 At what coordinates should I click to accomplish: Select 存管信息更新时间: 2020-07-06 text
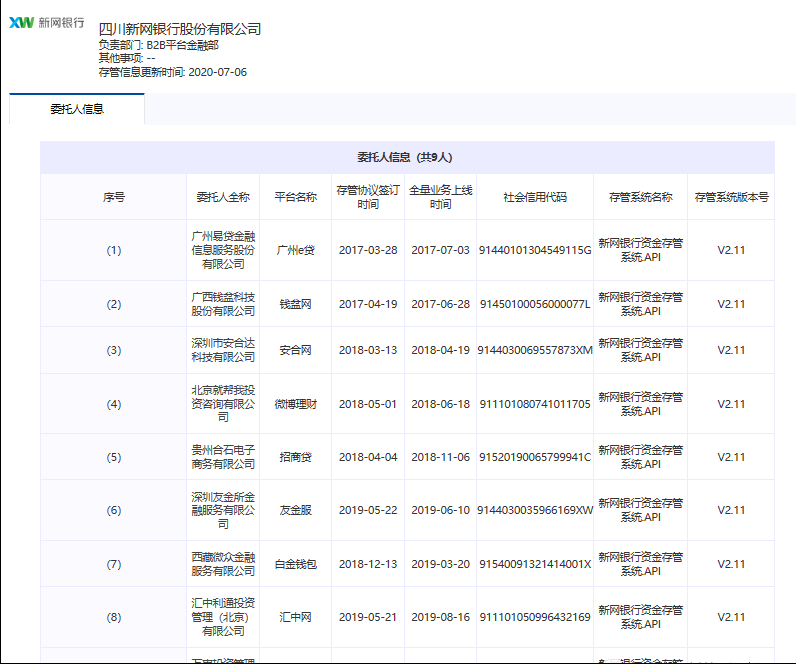tap(173, 72)
